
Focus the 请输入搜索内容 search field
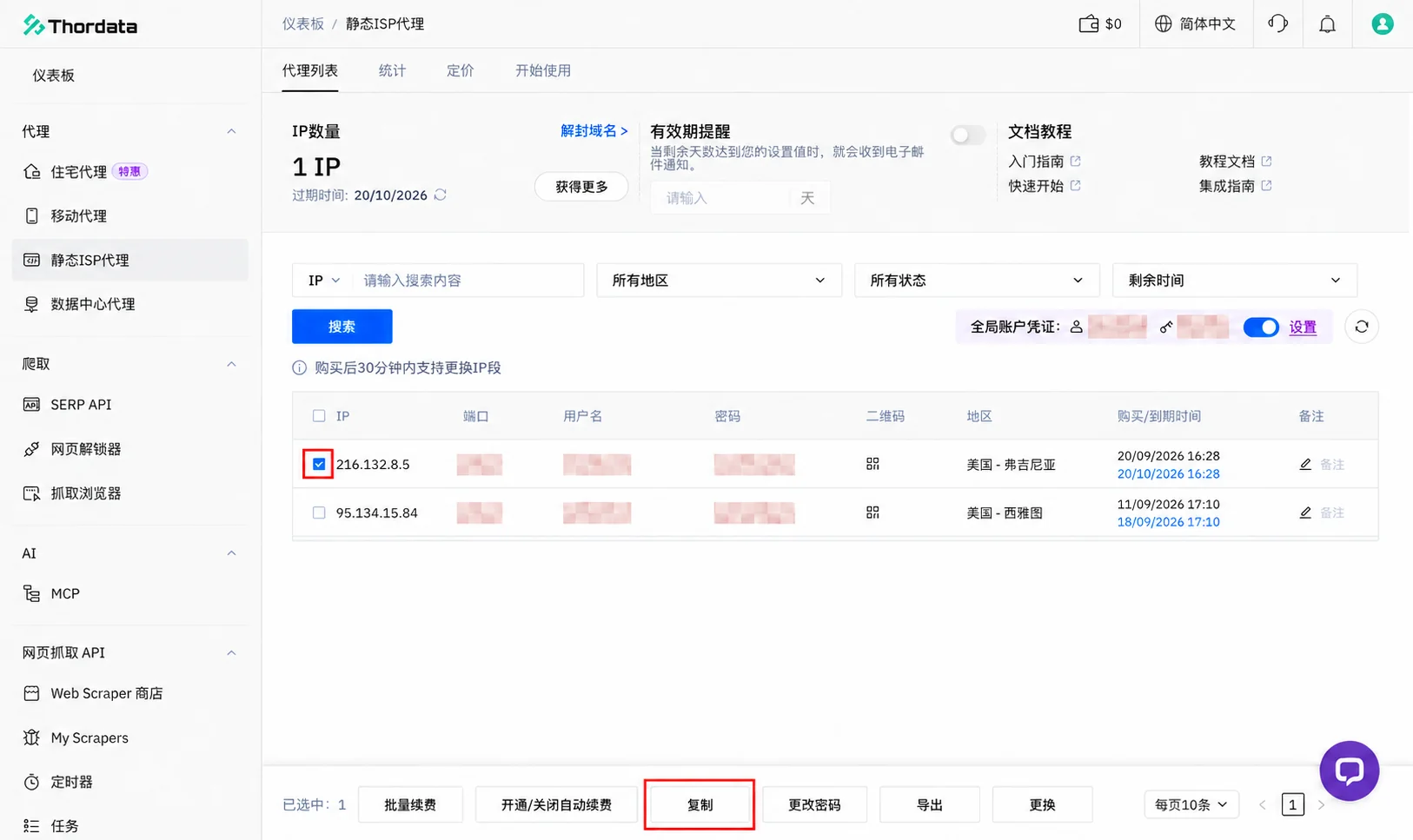pos(468,281)
